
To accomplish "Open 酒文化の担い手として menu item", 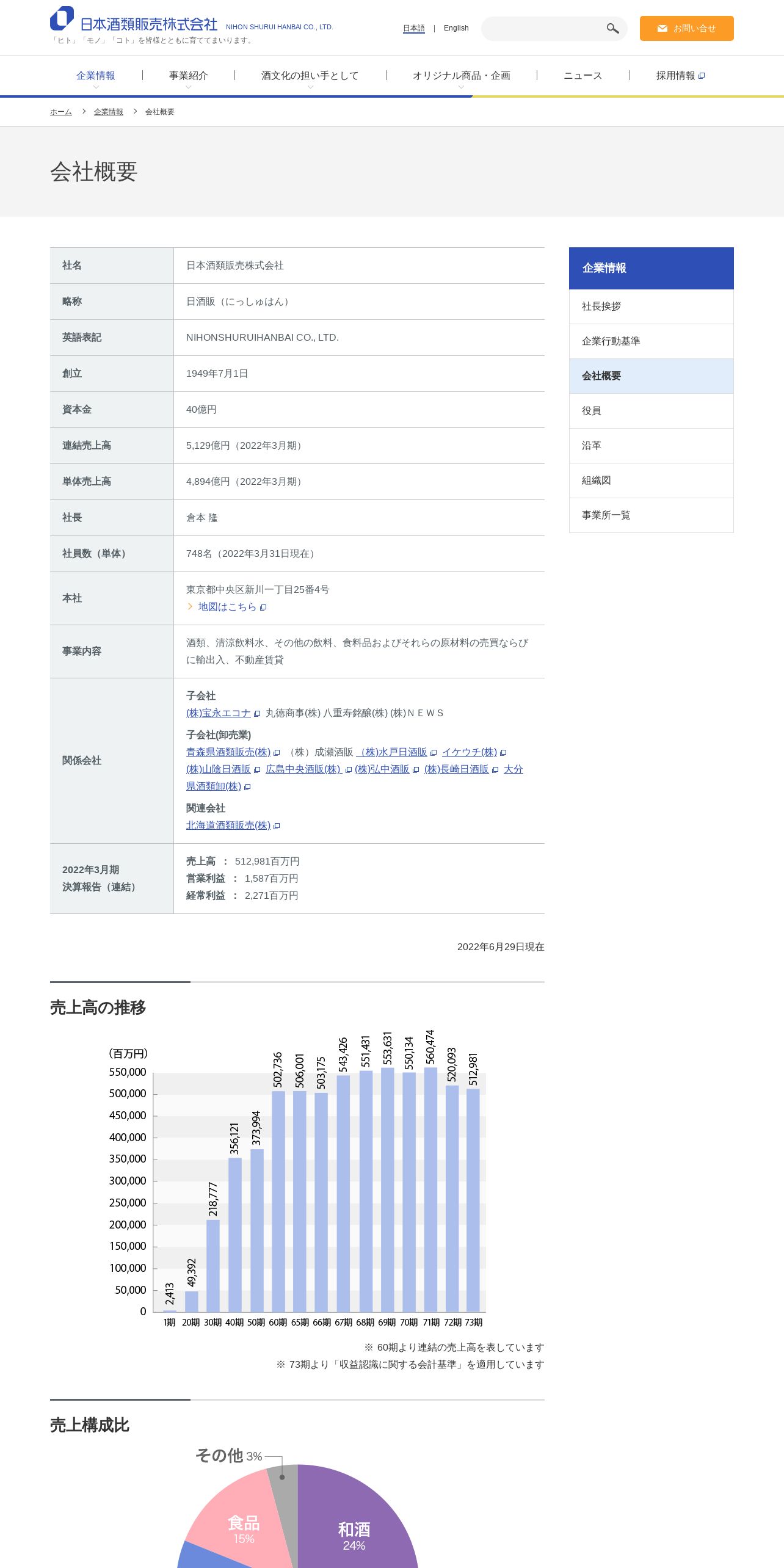I will pyautogui.click(x=310, y=76).
